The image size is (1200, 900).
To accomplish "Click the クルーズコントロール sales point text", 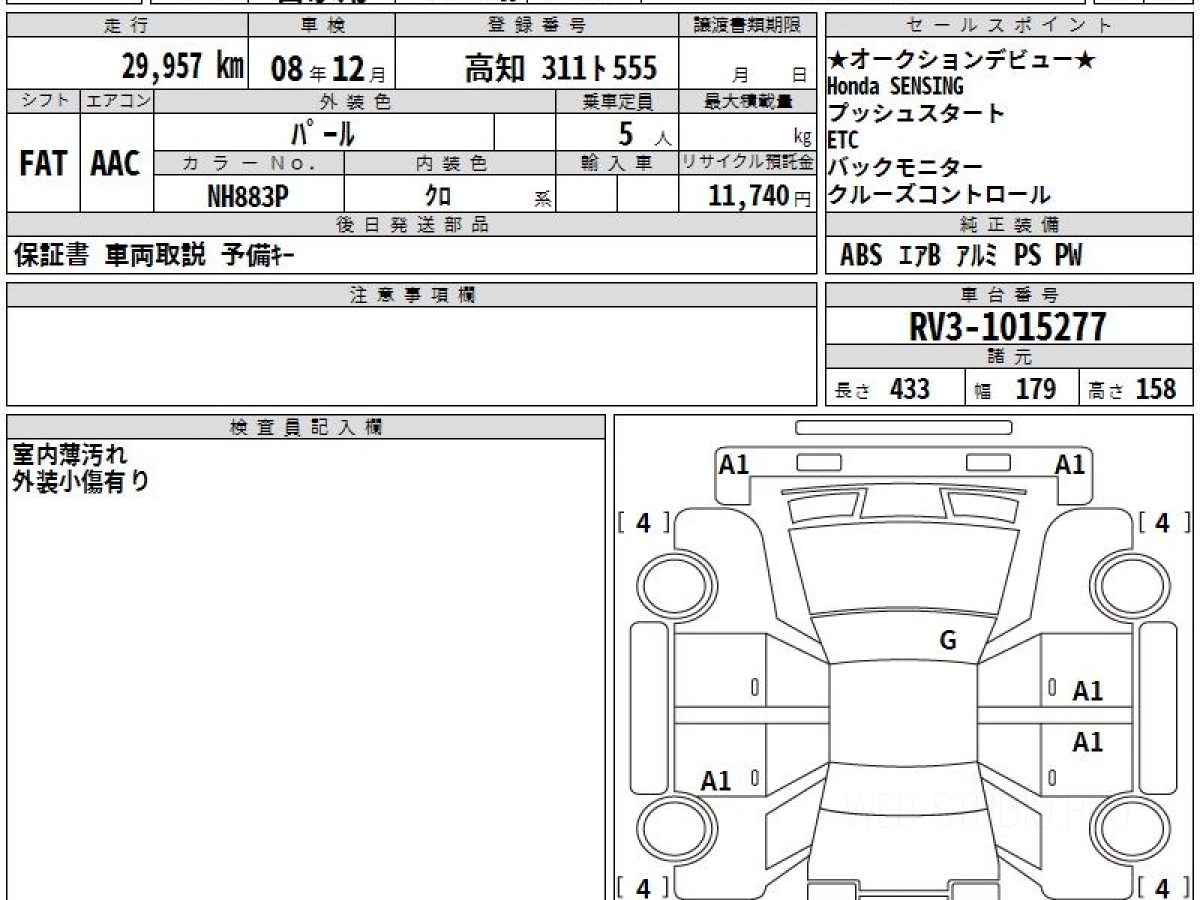I will (938, 195).
